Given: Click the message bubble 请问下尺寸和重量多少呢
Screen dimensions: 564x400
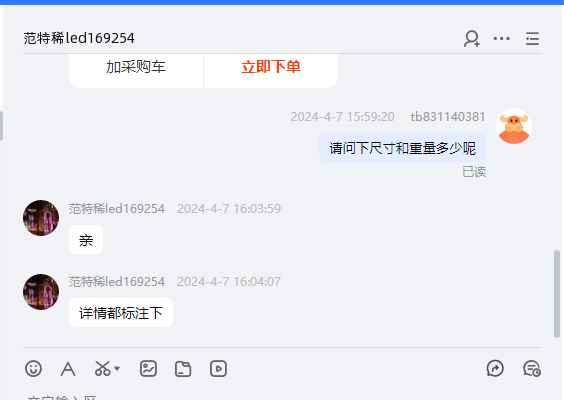Looking at the screenshot, I should 402,148.
